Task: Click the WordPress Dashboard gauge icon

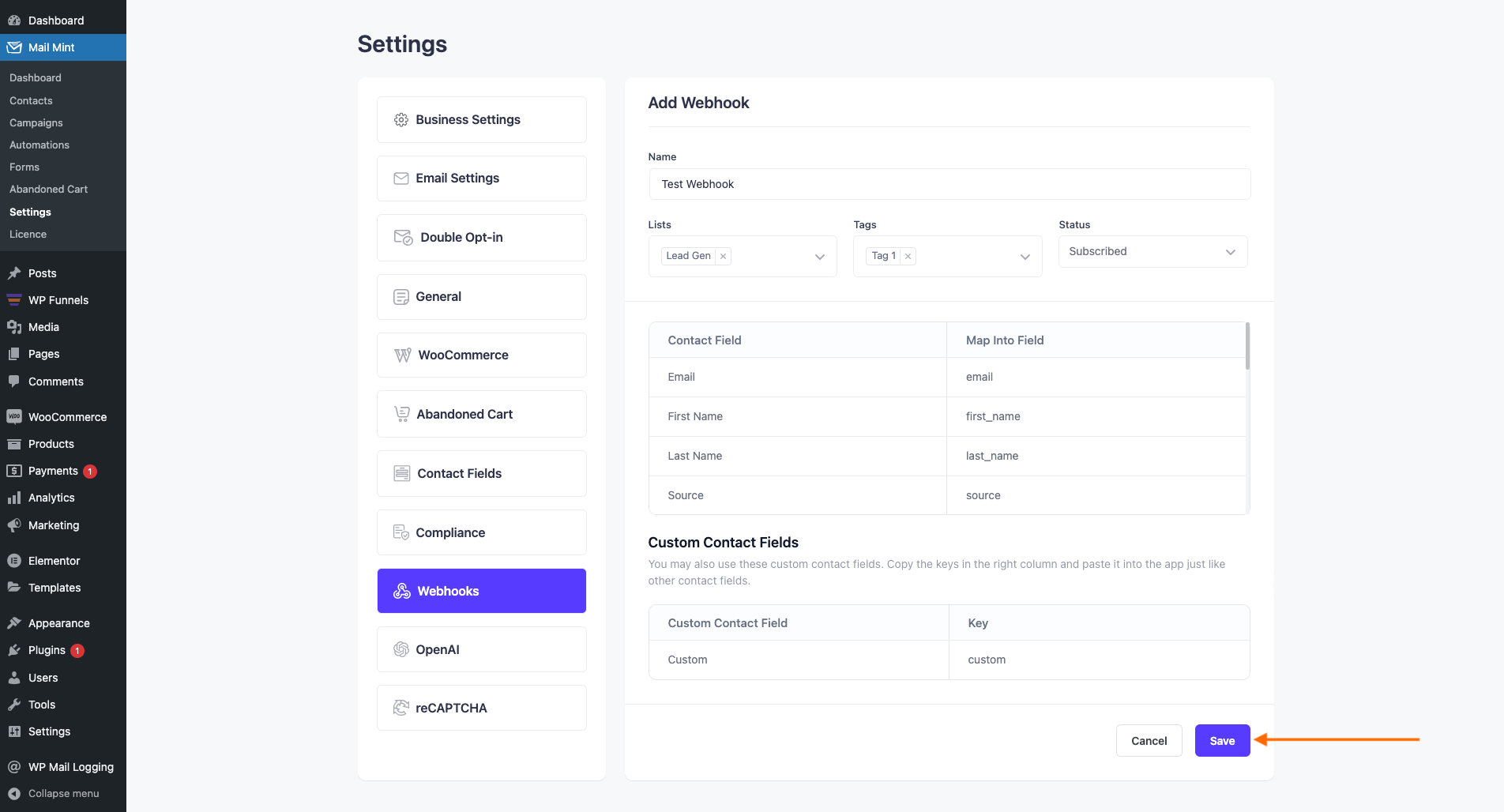Action: pyautogui.click(x=14, y=21)
